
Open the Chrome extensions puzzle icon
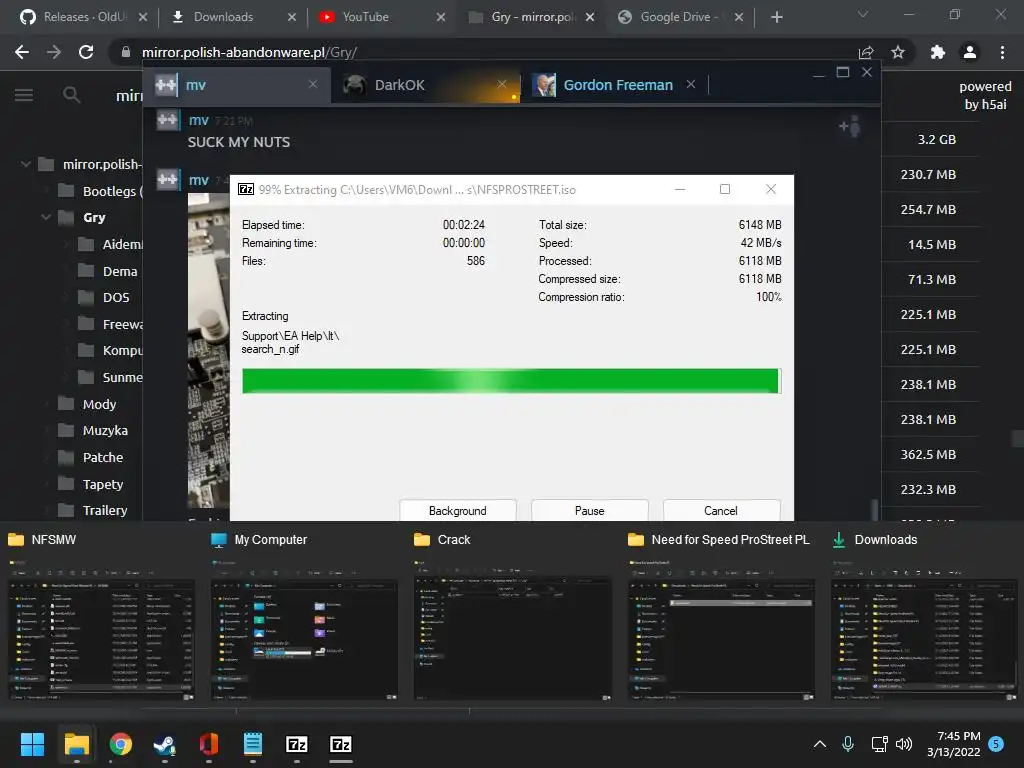(x=938, y=52)
